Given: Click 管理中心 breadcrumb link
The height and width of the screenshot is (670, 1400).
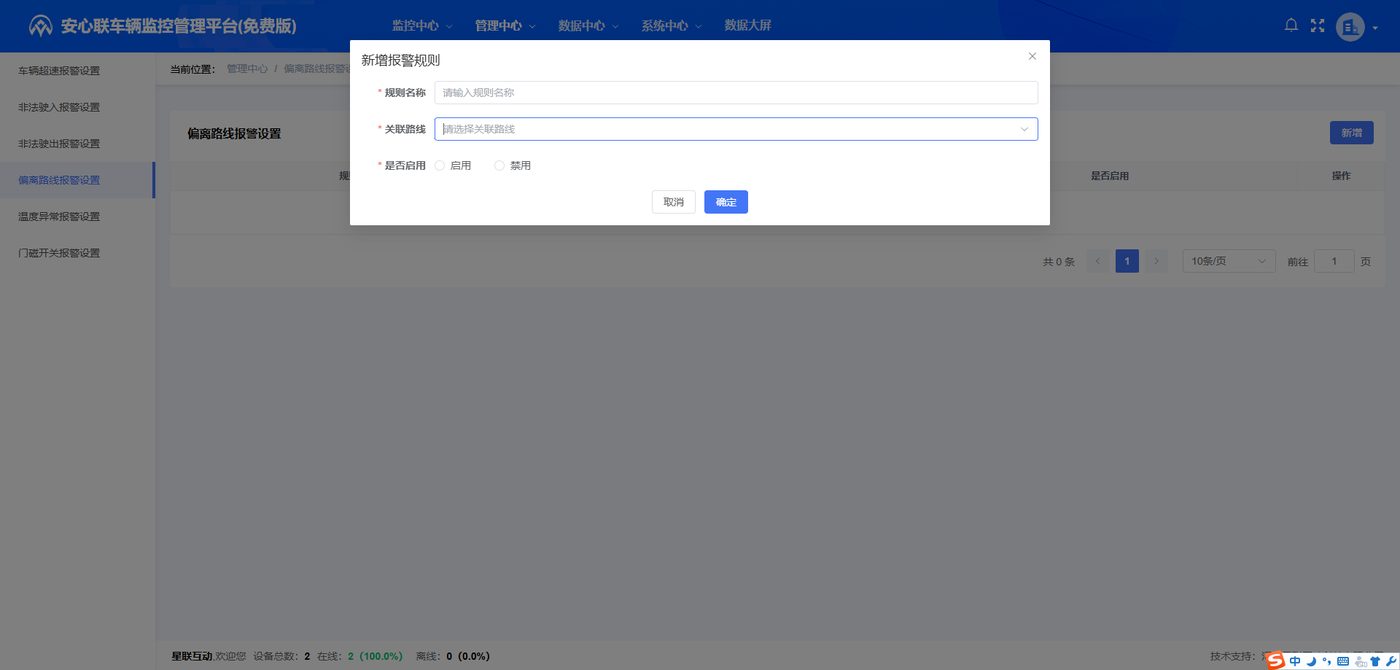Looking at the screenshot, I should pyautogui.click(x=247, y=69).
